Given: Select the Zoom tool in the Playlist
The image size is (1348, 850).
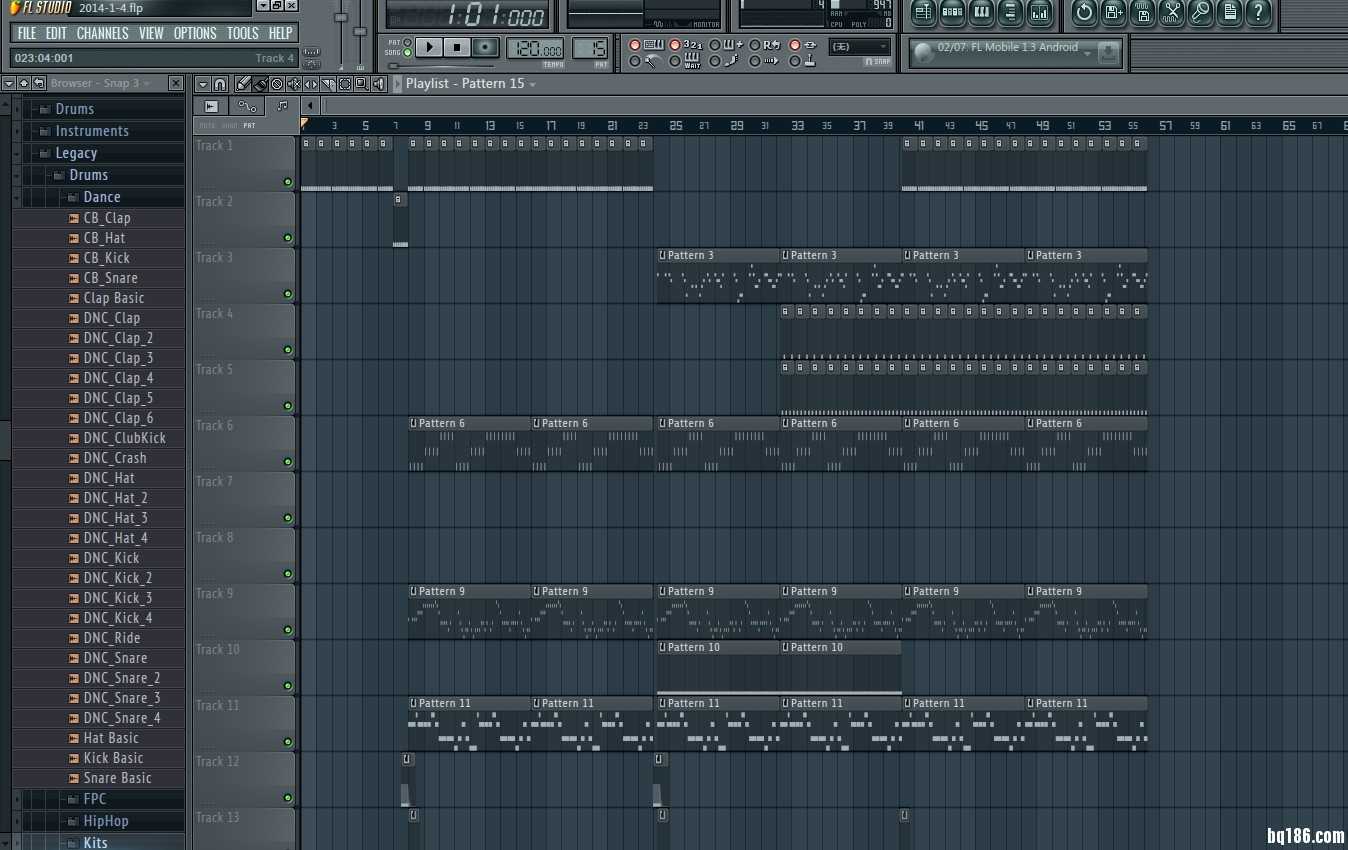Looking at the screenshot, I should click(x=361, y=83).
